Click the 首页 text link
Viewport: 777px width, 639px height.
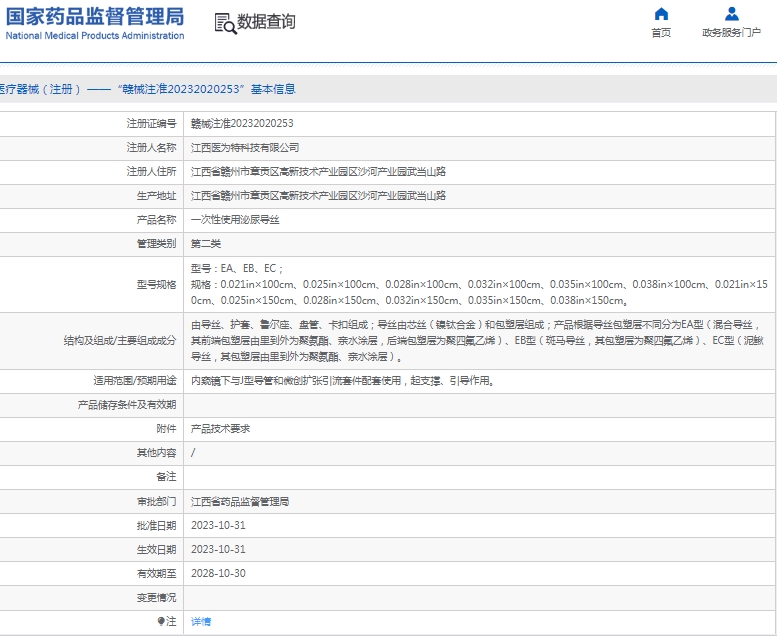tap(661, 33)
